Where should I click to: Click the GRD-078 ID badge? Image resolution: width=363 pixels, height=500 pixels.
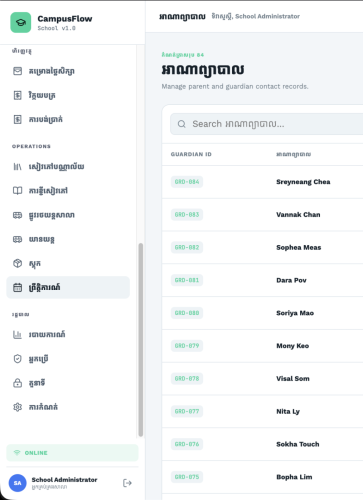(187, 378)
